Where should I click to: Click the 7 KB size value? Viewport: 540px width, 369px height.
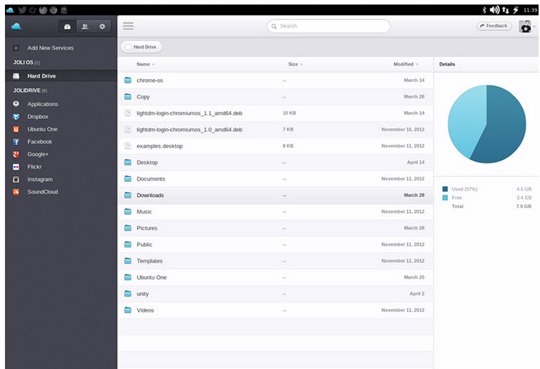(x=288, y=130)
